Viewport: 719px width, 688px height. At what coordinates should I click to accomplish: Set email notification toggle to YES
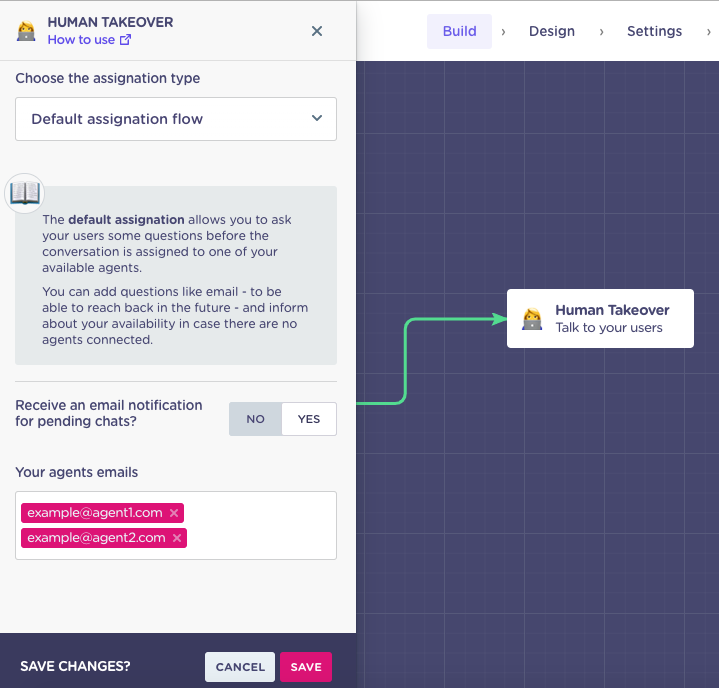coord(309,419)
